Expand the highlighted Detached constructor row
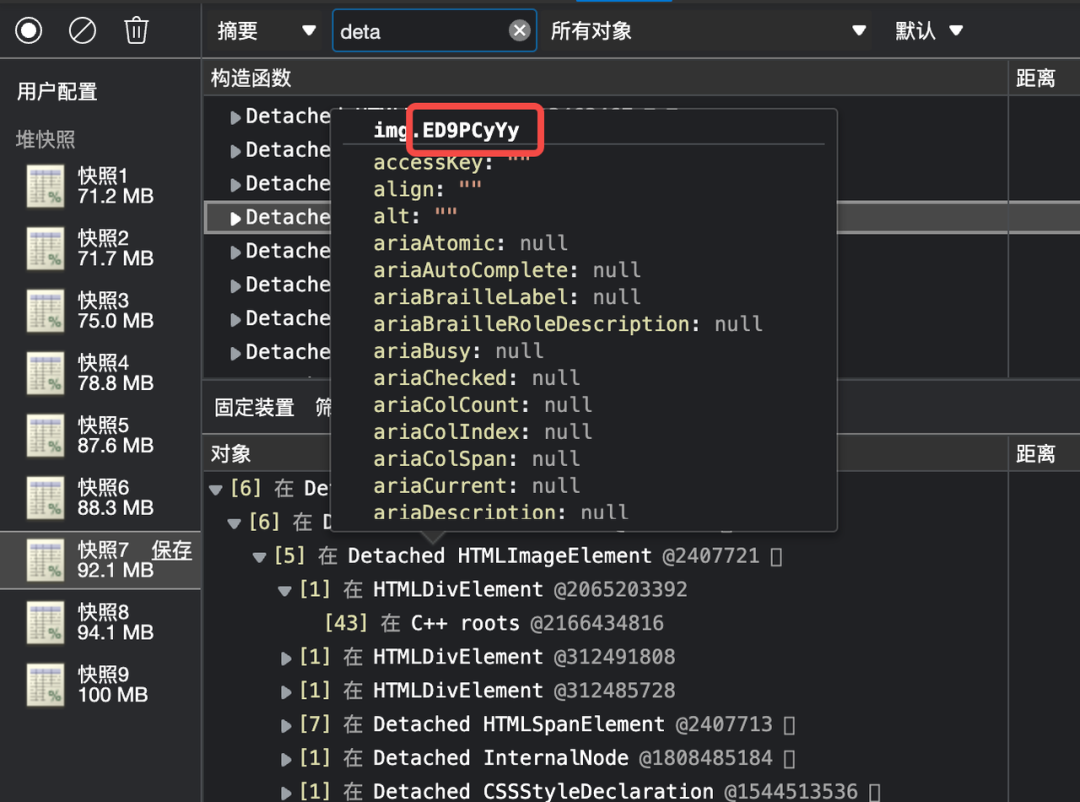This screenshot has height=802, width=1080. pos(236,218)
